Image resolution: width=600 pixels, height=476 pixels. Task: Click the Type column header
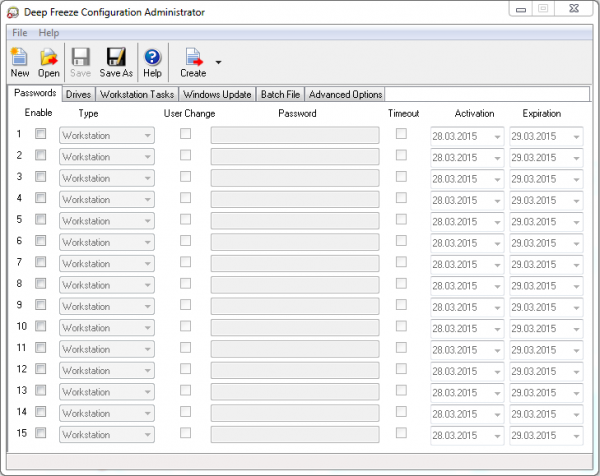88,114
